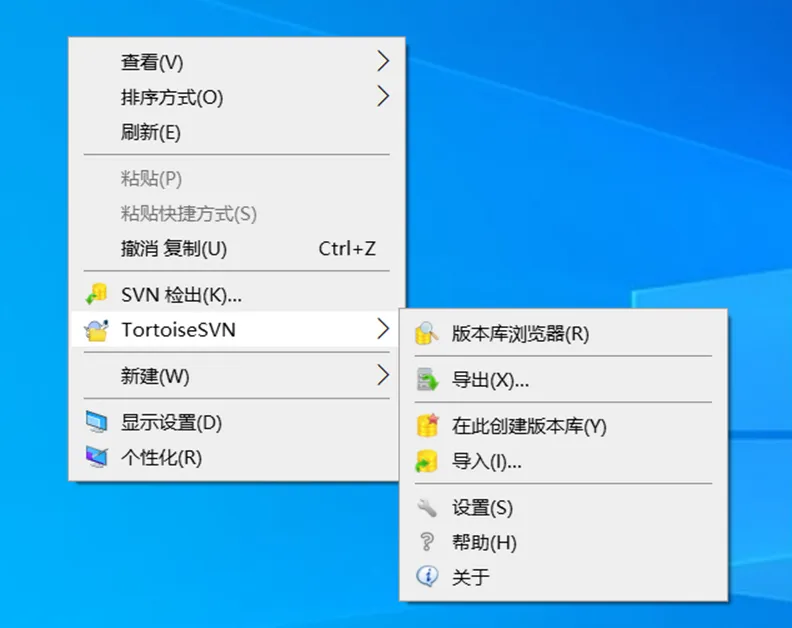Click the SVN 检出 checkout icon
This screenshot has height=628, width=792.
point(96,294)
